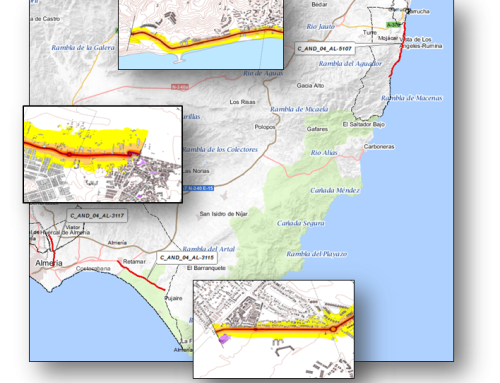
Task: Select the red road segment southeast of Retamar
Action: click(141, 276)
